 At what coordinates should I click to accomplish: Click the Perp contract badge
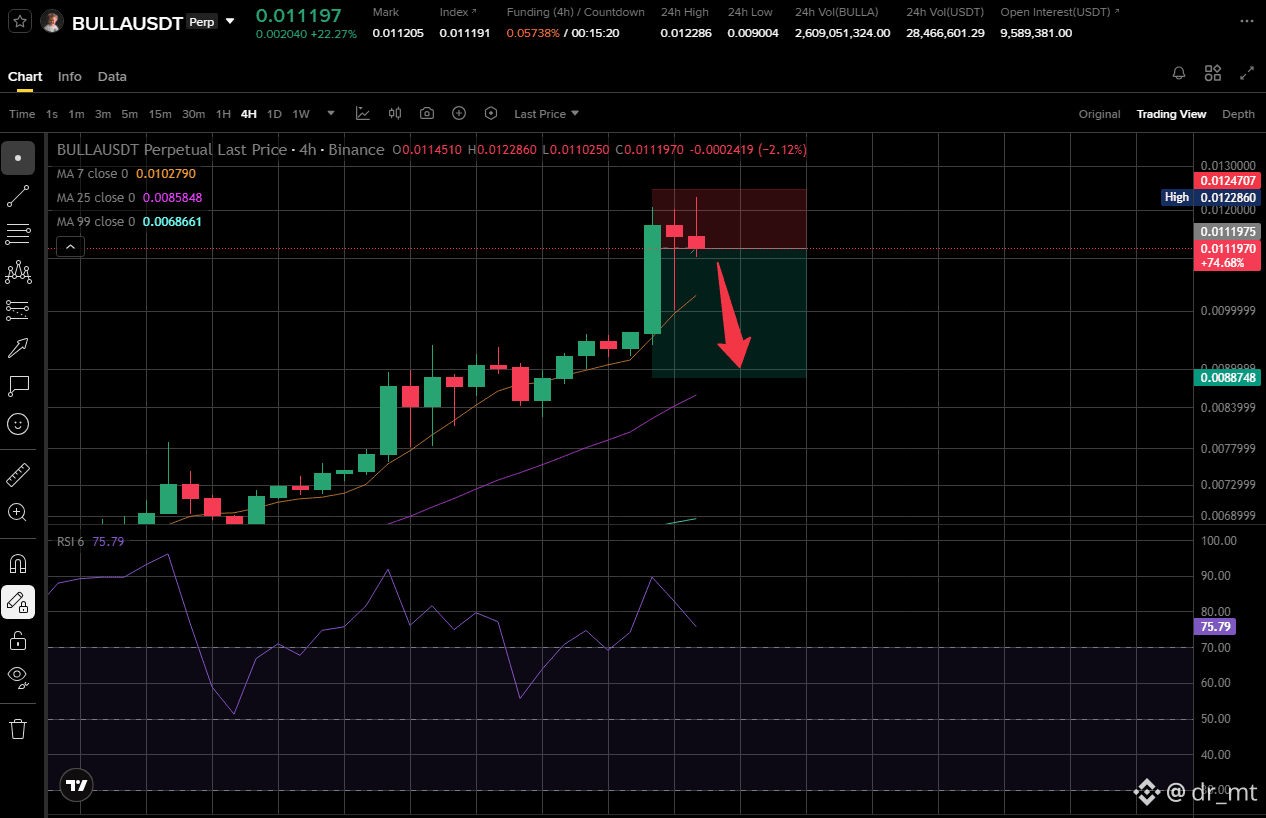[203, 21]
